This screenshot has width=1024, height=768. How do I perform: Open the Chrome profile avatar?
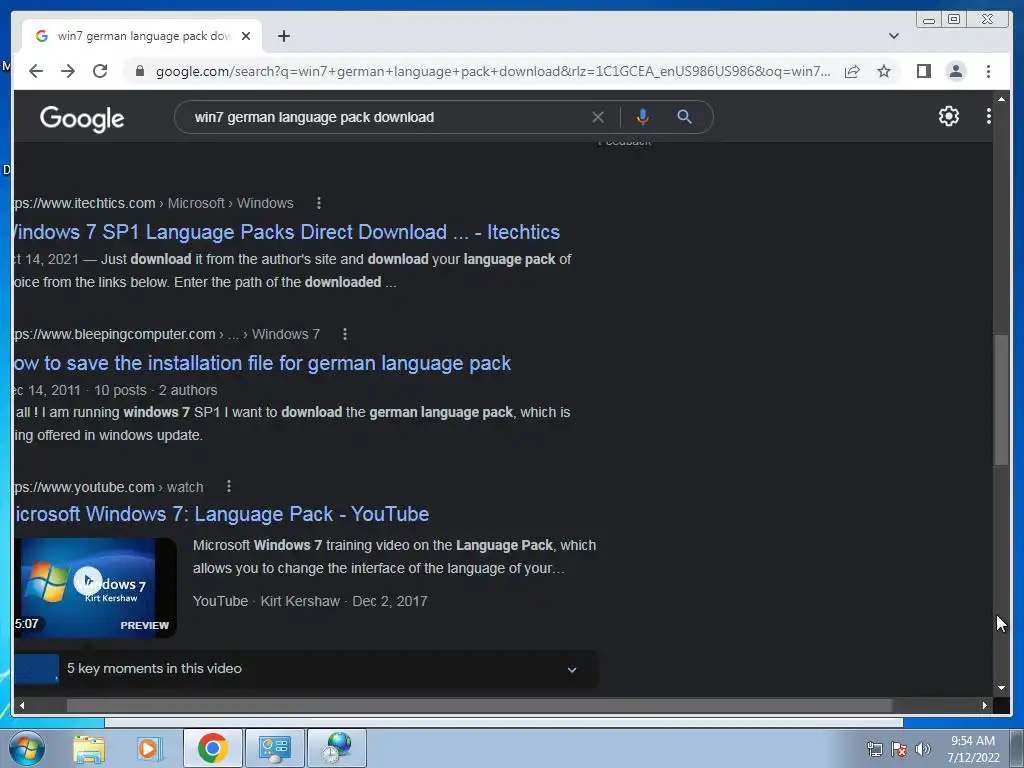point(955,71)
